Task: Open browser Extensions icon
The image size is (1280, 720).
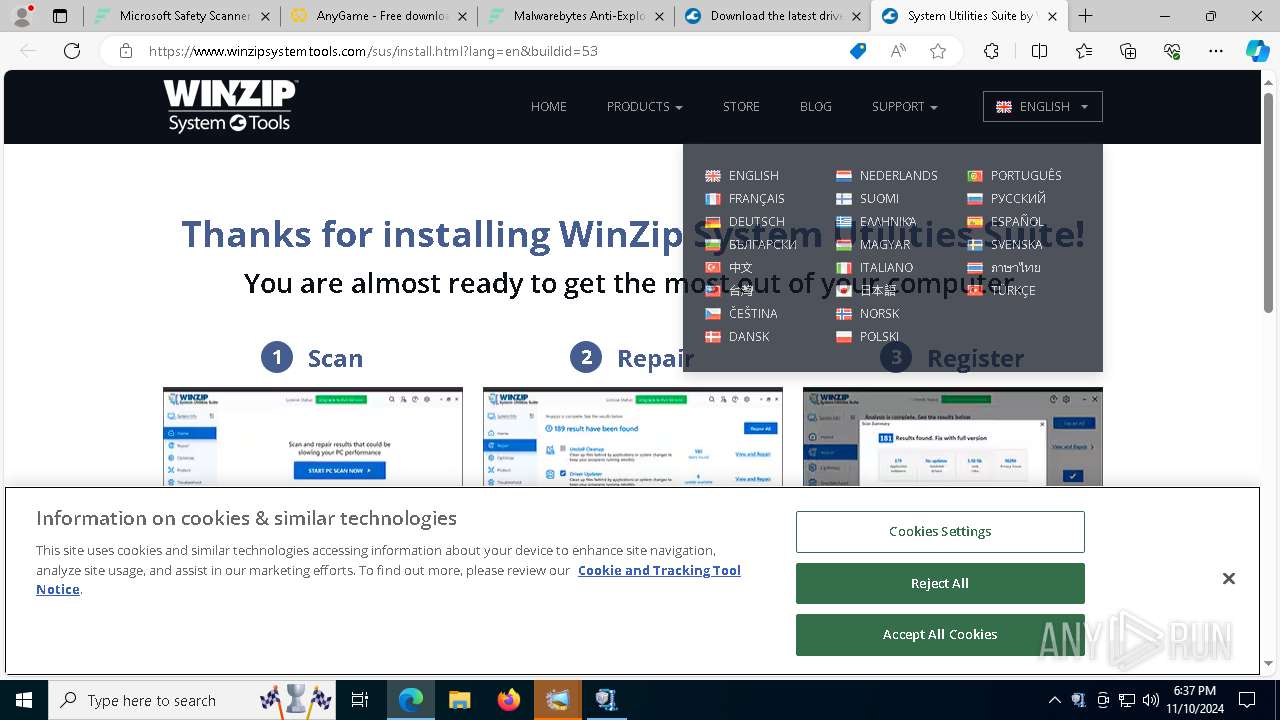Action: (x=991, y=51)
